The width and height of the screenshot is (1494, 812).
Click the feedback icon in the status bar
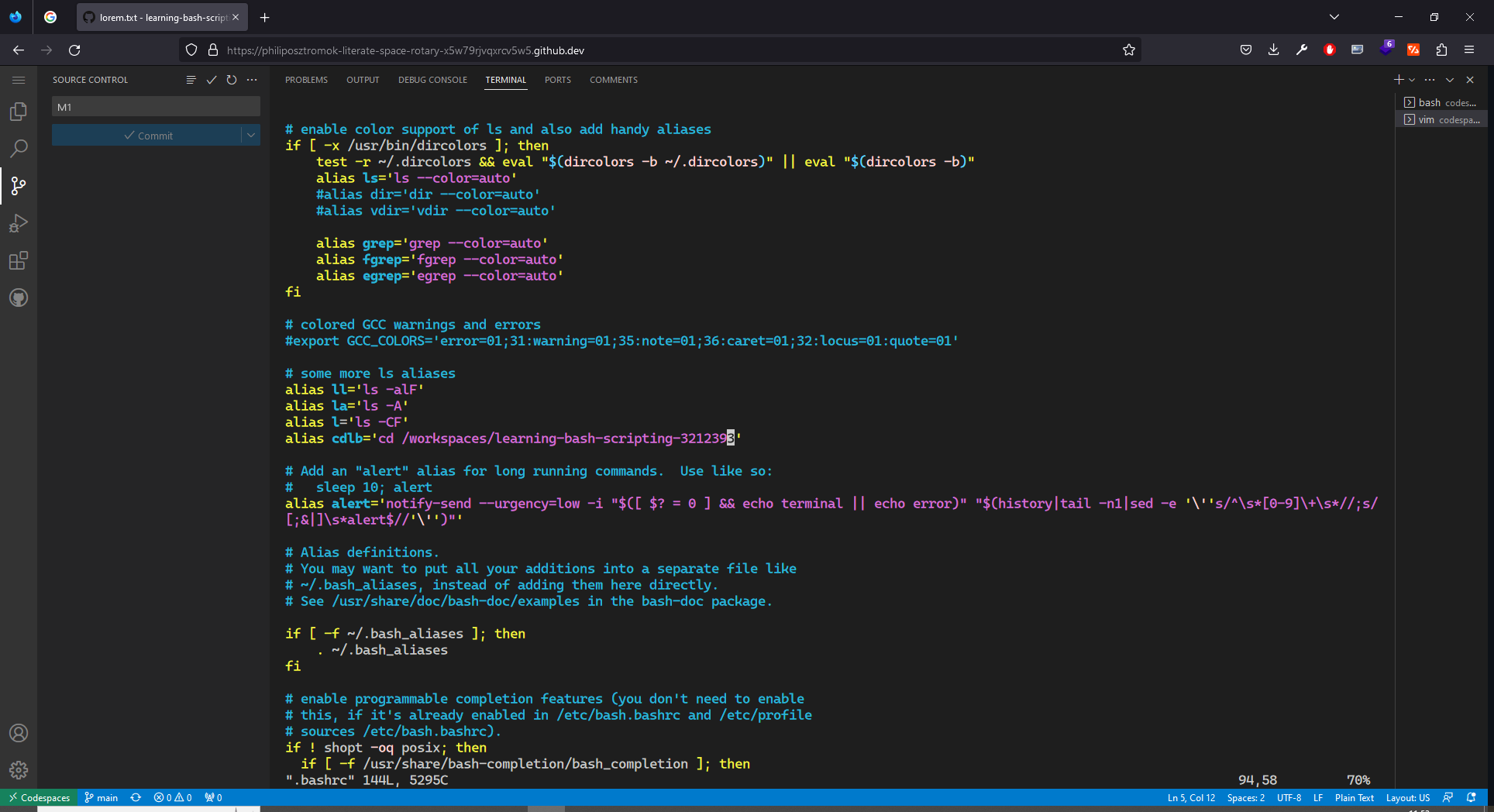point(1448,797)
